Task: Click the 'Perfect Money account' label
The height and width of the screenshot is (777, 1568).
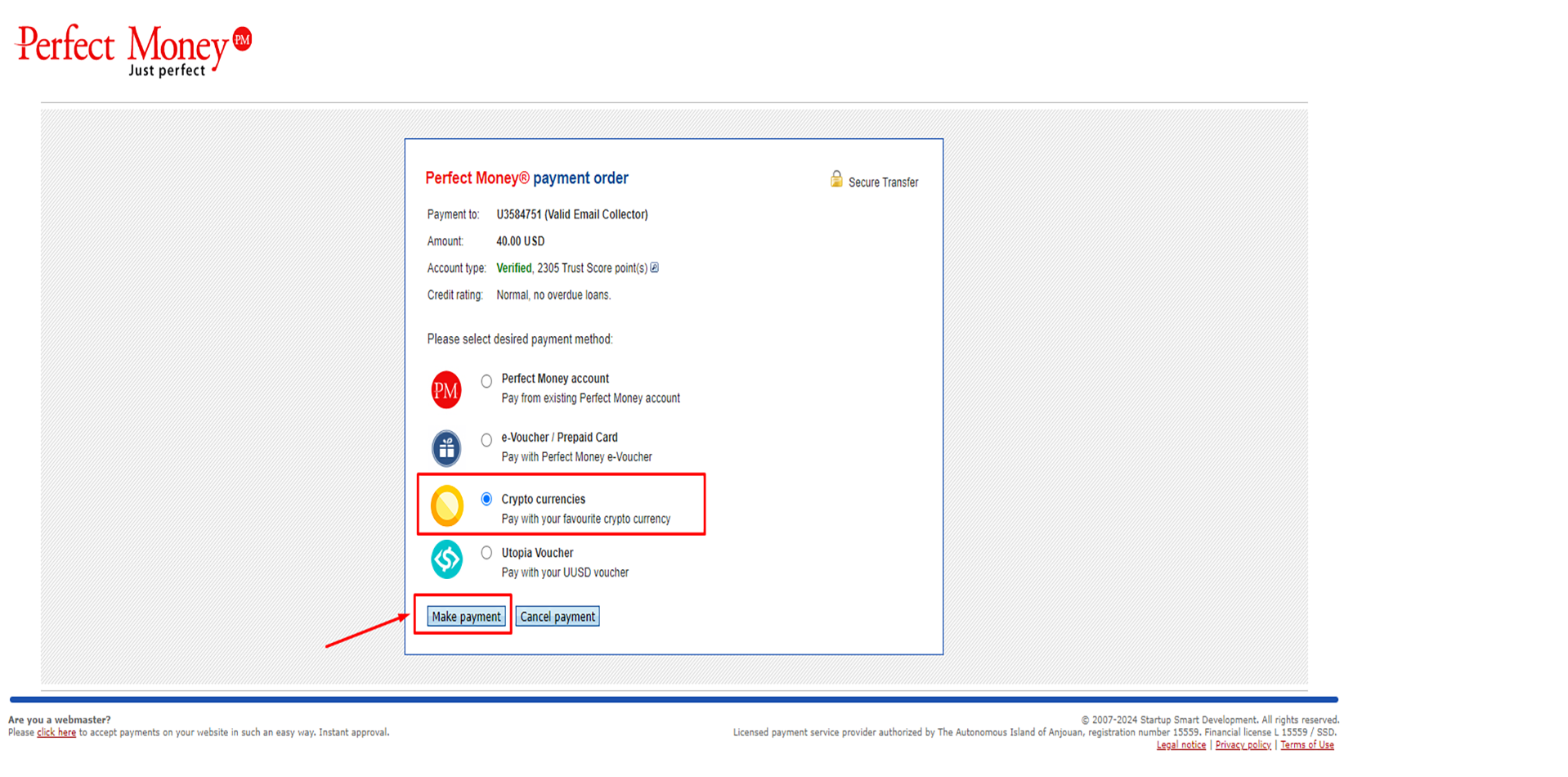Action: 555,379
